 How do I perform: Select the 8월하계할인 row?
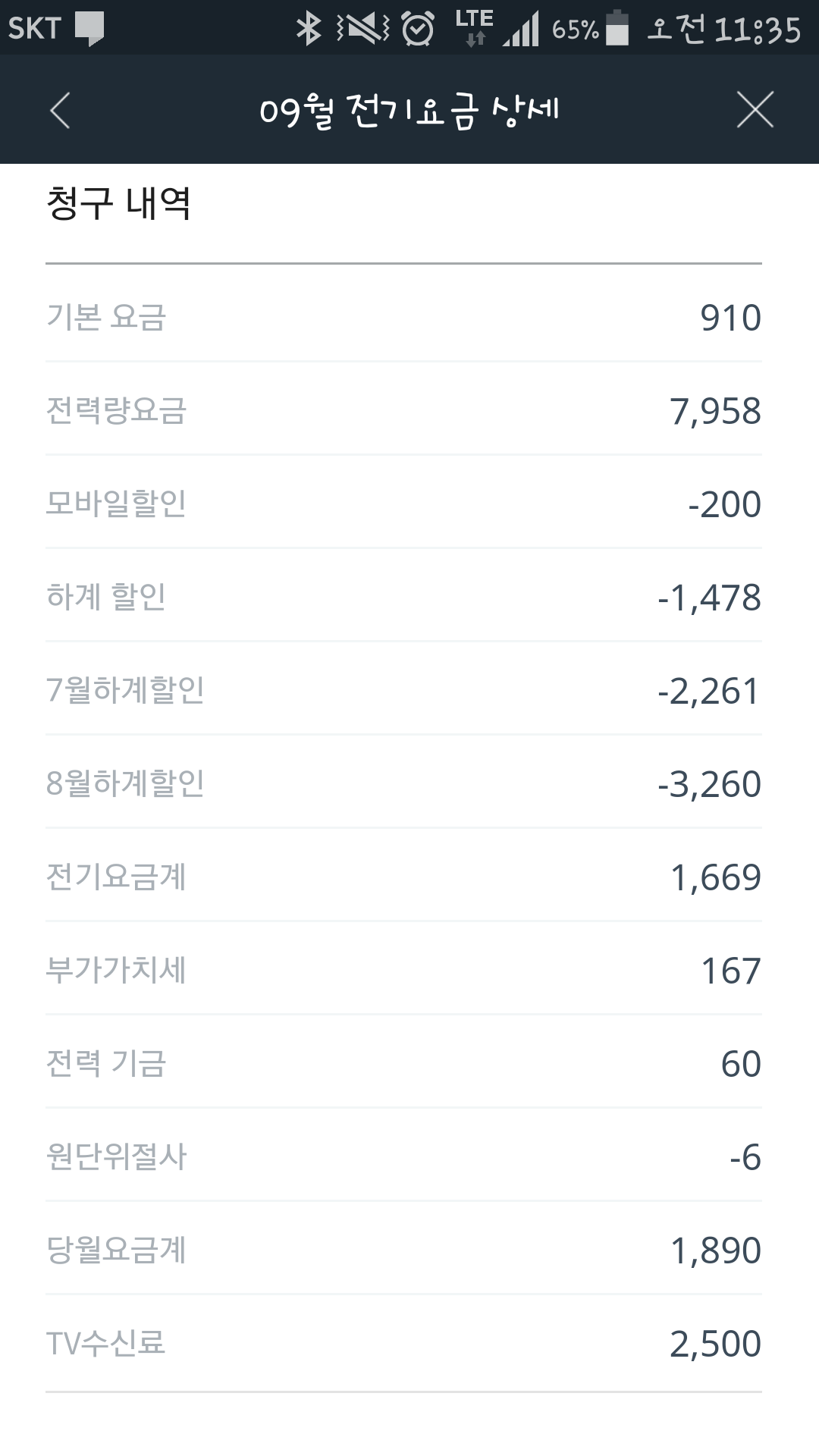pyautogui.click(x=403, y=783)
